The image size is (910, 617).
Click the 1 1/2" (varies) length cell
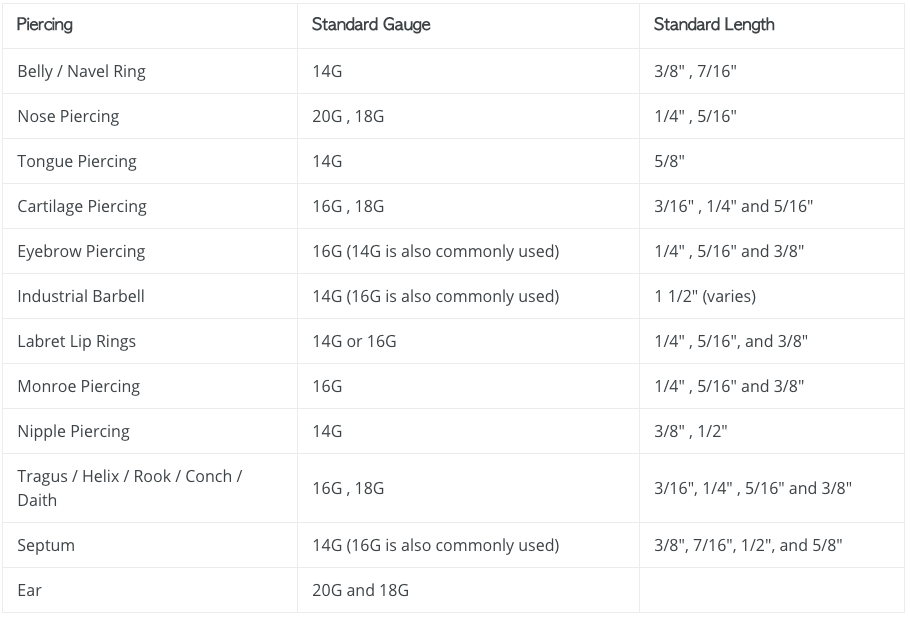(771, 296)
